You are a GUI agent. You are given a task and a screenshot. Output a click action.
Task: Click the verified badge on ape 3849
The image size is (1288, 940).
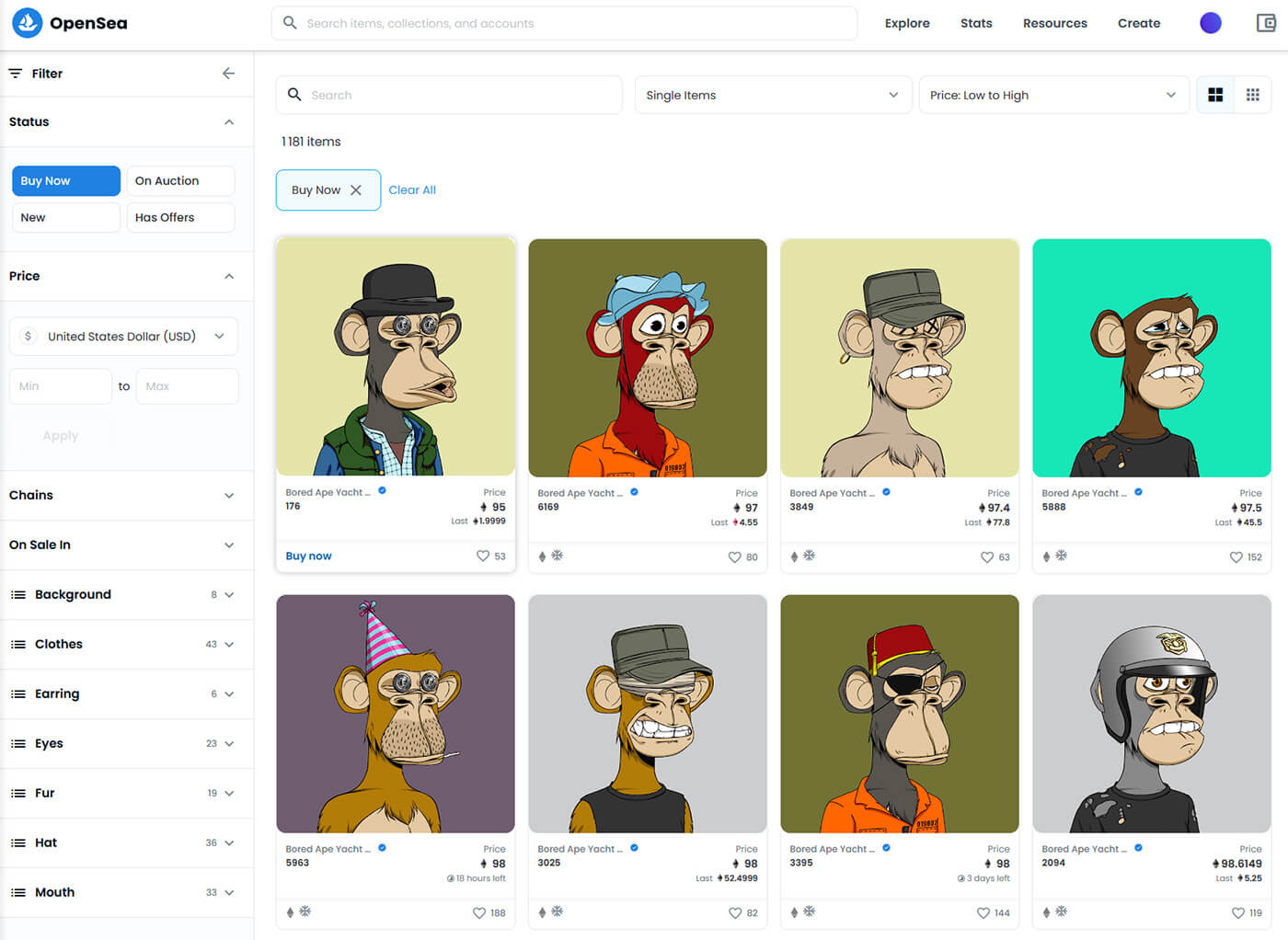[886, 492]
